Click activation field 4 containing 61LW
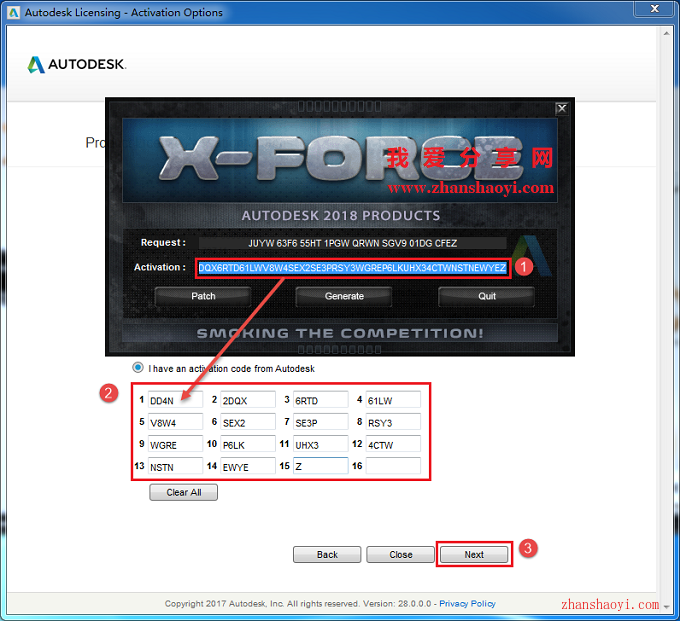 393,400
